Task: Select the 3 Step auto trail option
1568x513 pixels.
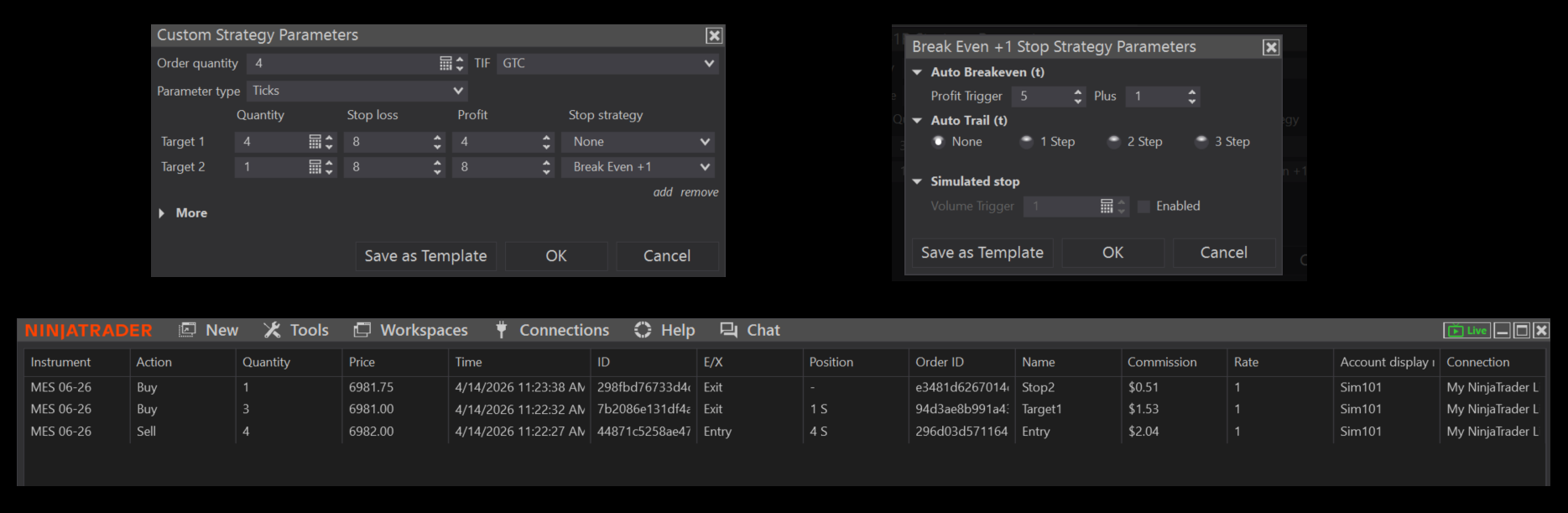Action: tap(1201, 142)
